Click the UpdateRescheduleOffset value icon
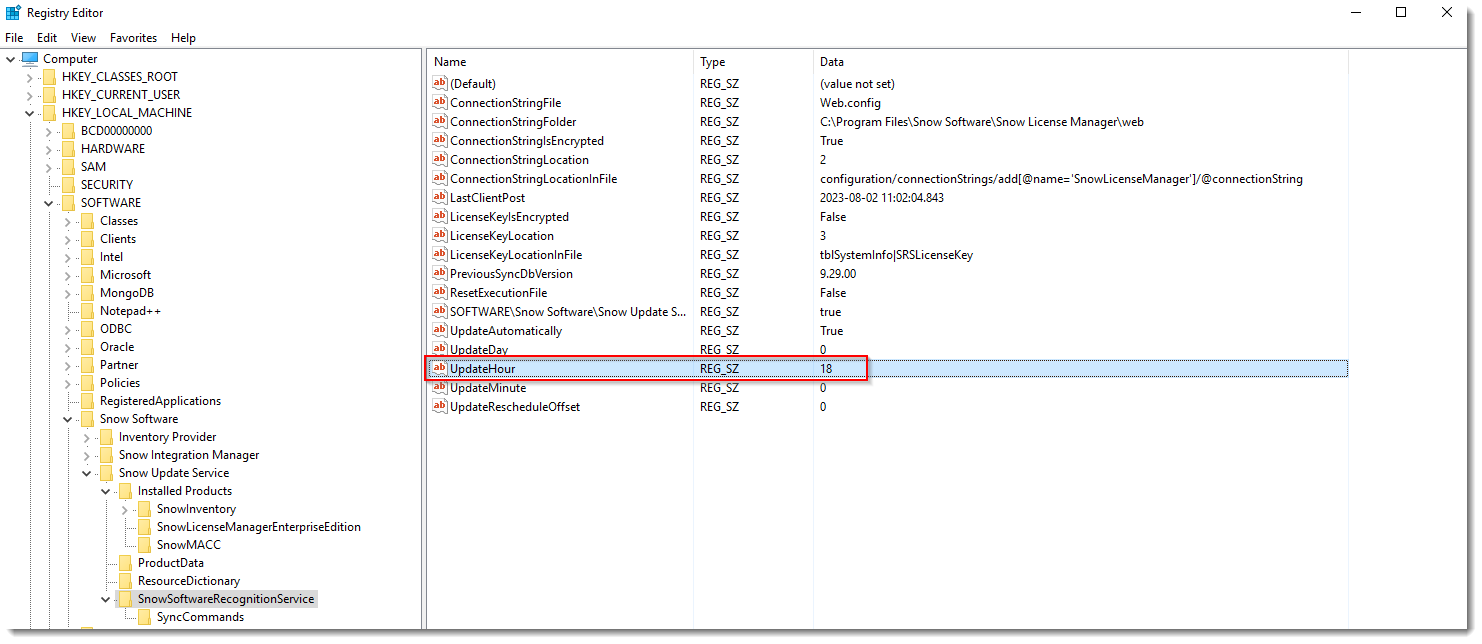Viewport: 1482px width, 644px height. (439, 407)
